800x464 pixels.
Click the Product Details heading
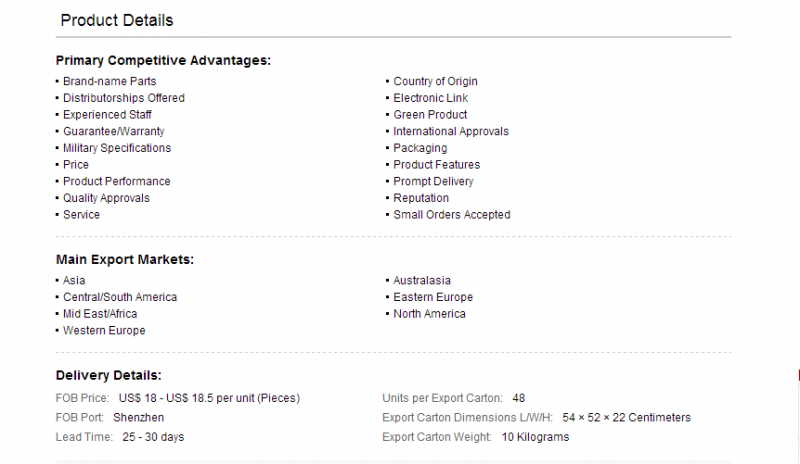[x=117, y=20]
